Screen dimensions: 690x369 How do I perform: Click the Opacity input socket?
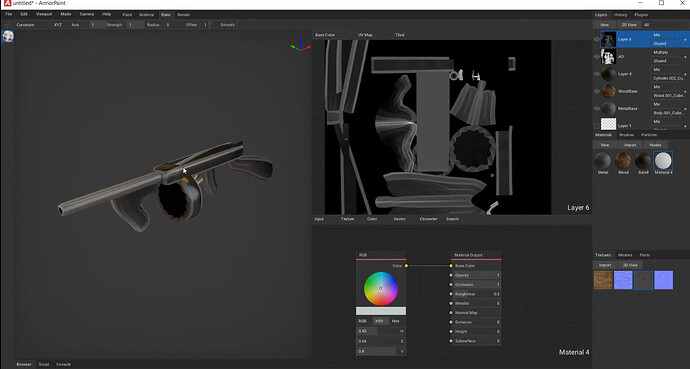[x=451, y=275]
